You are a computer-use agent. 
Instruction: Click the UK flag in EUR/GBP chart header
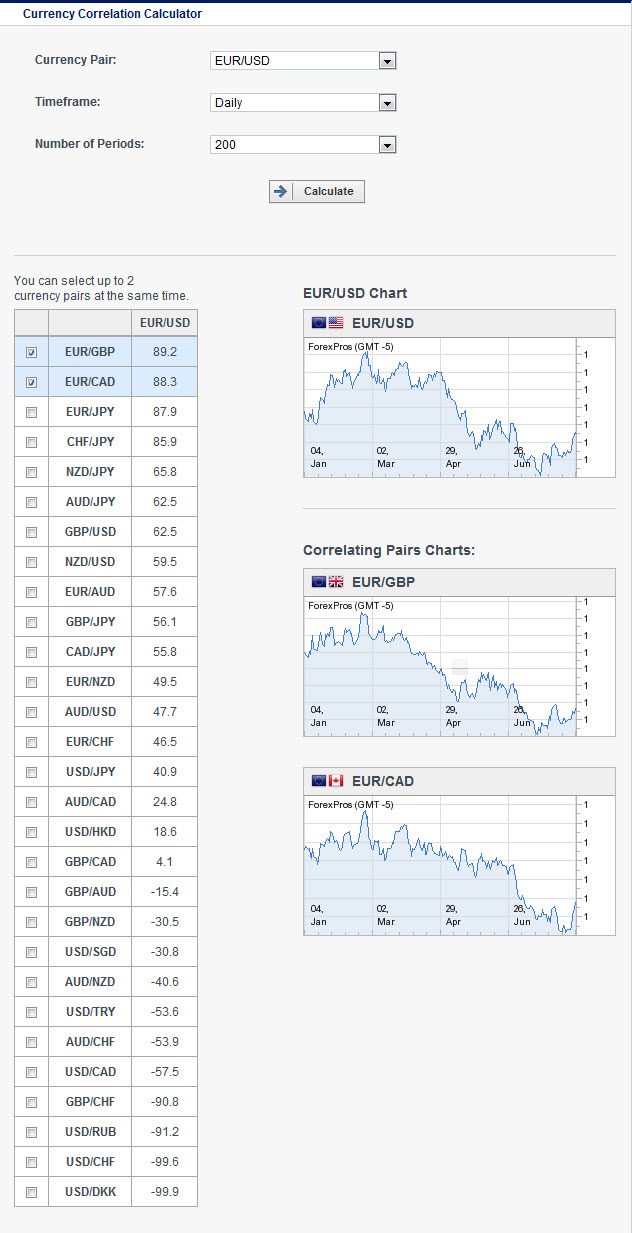click(336, 582)
